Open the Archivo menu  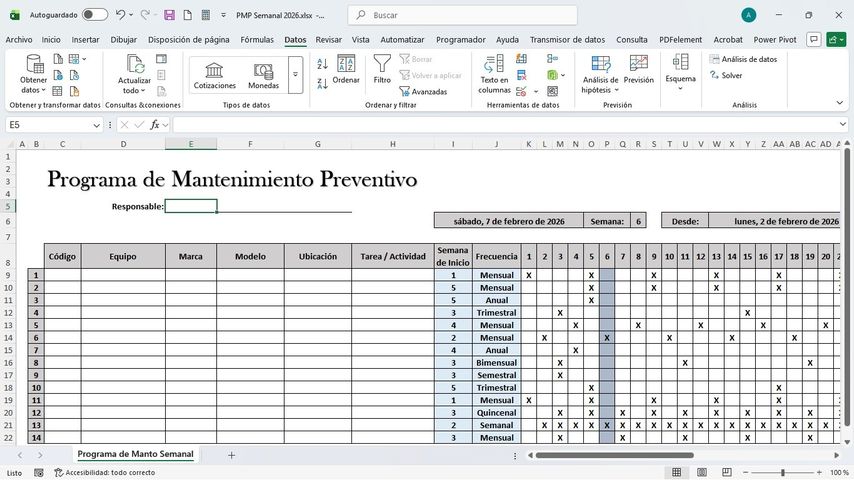pyautogui.click(x=19, y=40)
